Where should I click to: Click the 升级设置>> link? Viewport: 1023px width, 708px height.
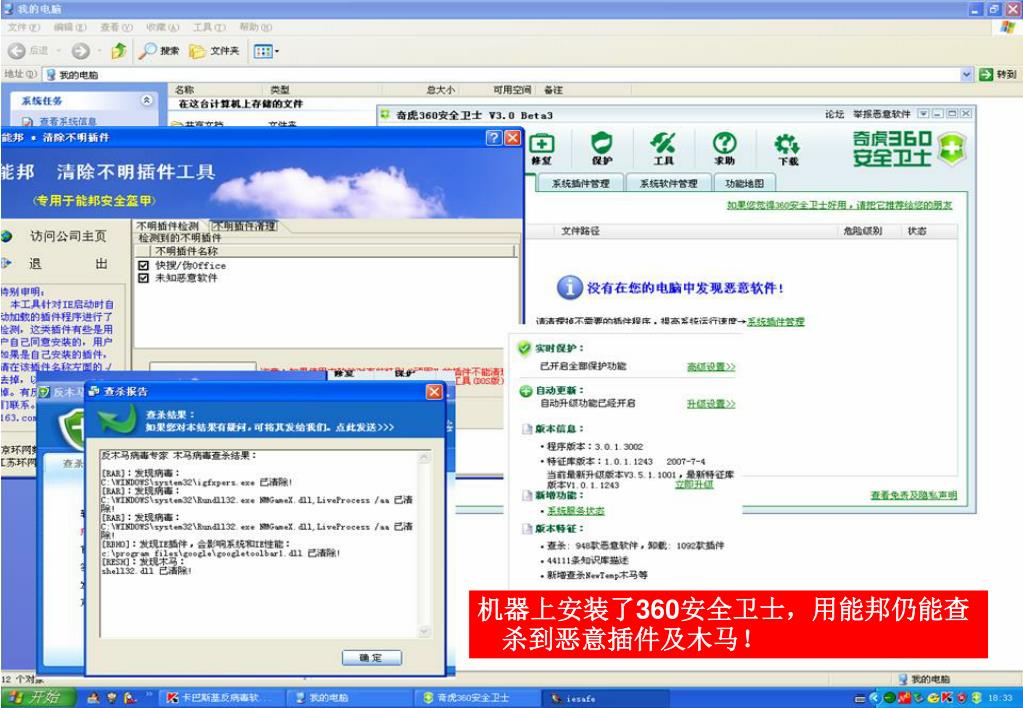tap(711, 404)
